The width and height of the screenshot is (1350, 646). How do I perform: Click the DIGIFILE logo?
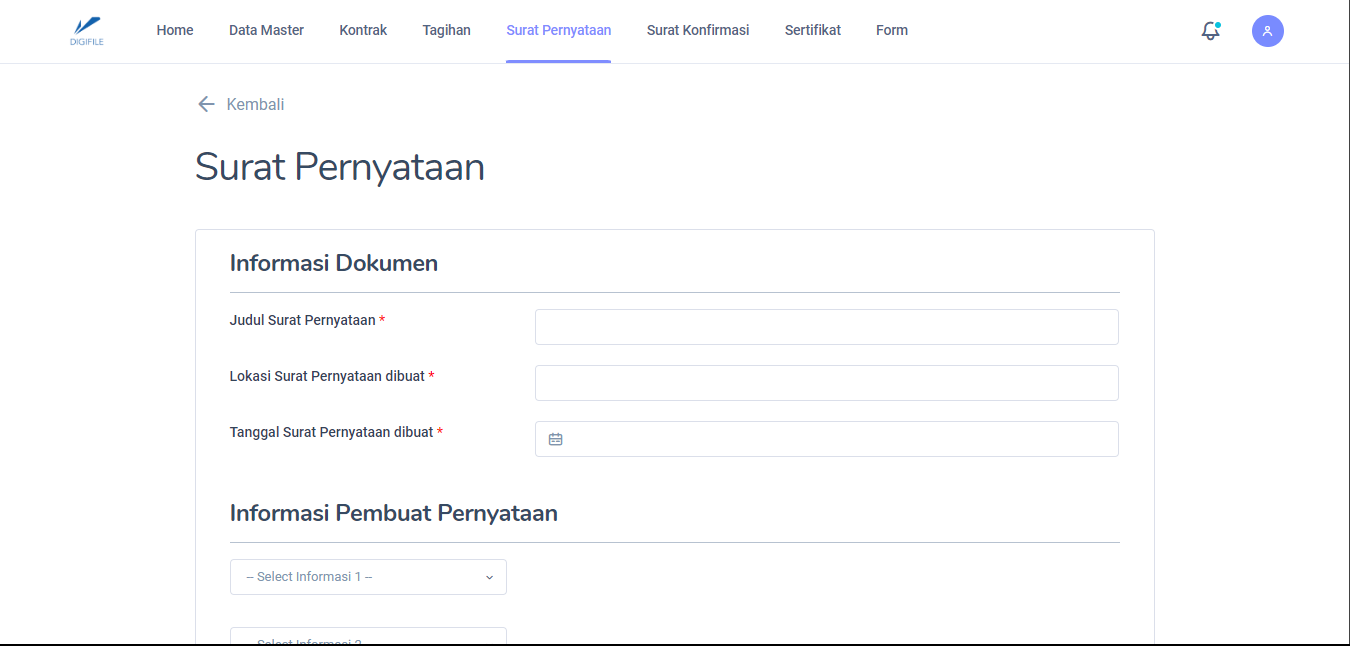point(87,31)
